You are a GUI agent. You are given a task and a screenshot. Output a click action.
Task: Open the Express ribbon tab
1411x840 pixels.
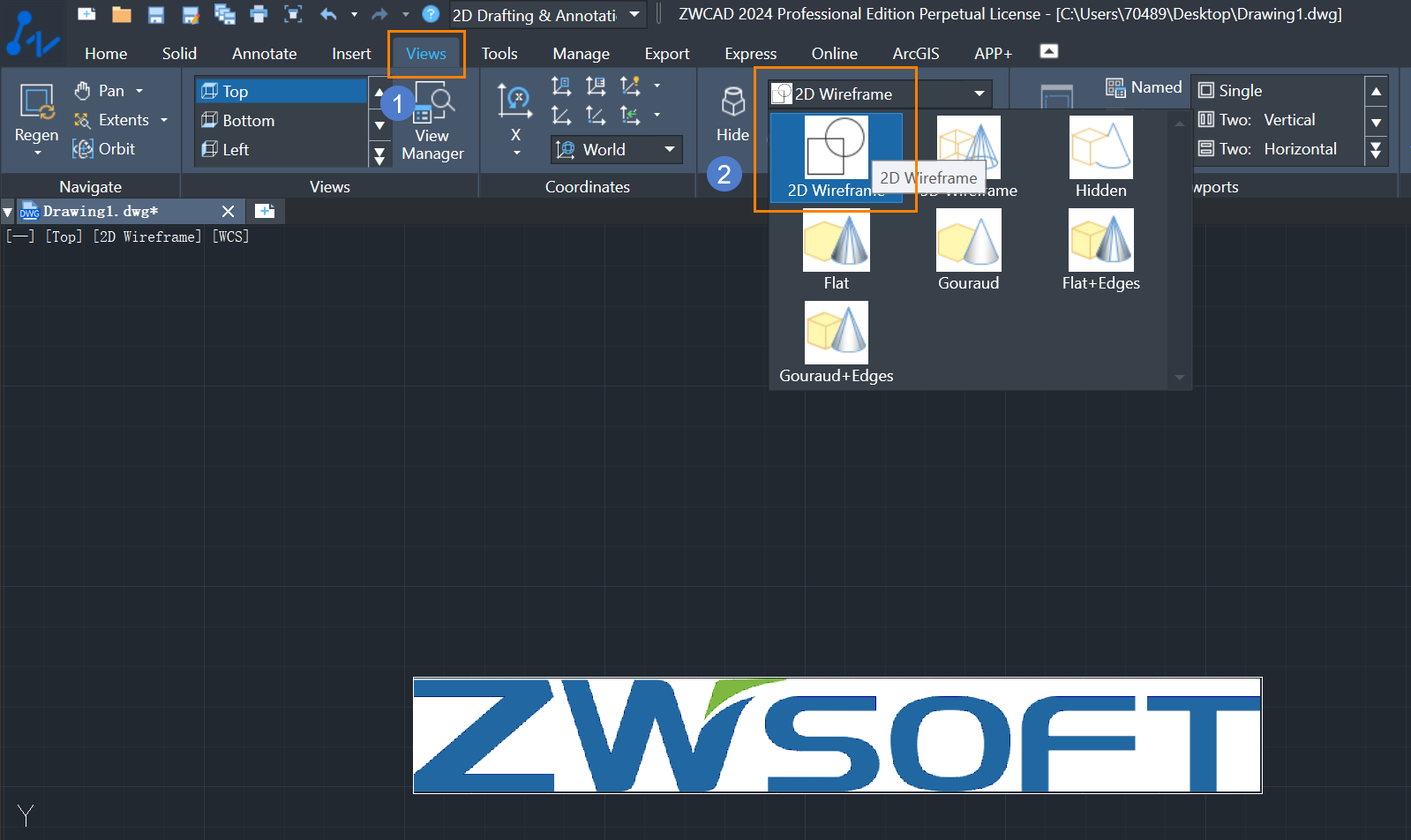coord(751,54)
